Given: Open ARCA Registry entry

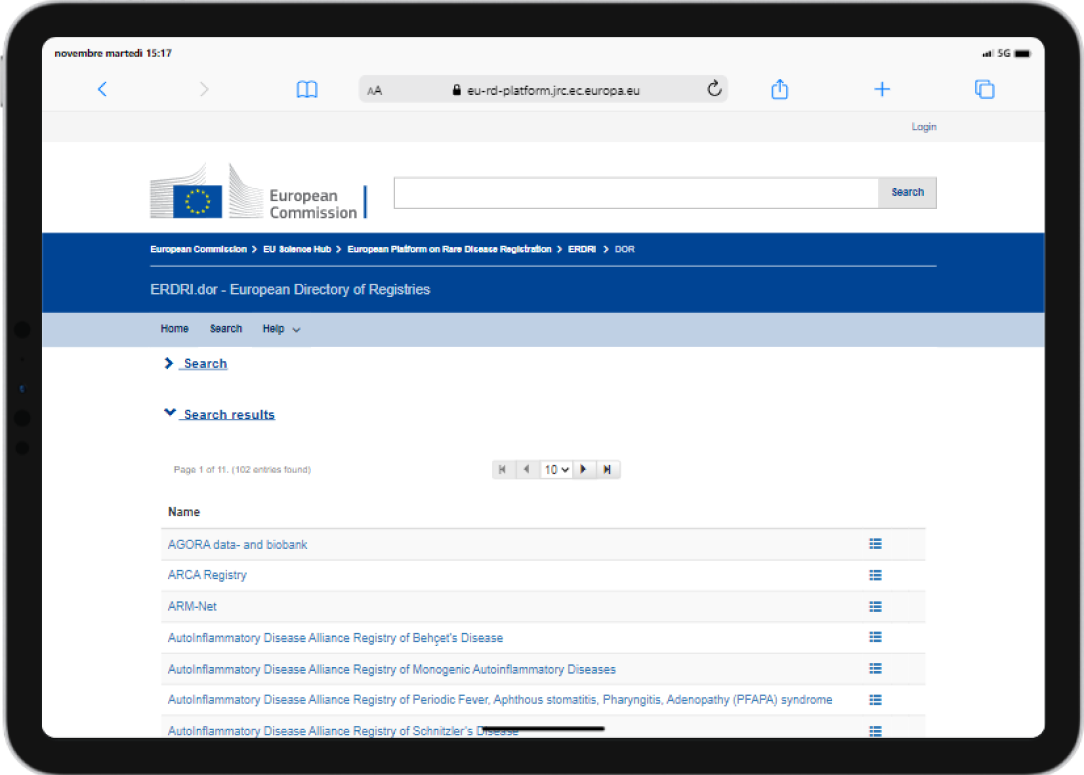Looking at the screenshot, I should [x=207, y=575].
